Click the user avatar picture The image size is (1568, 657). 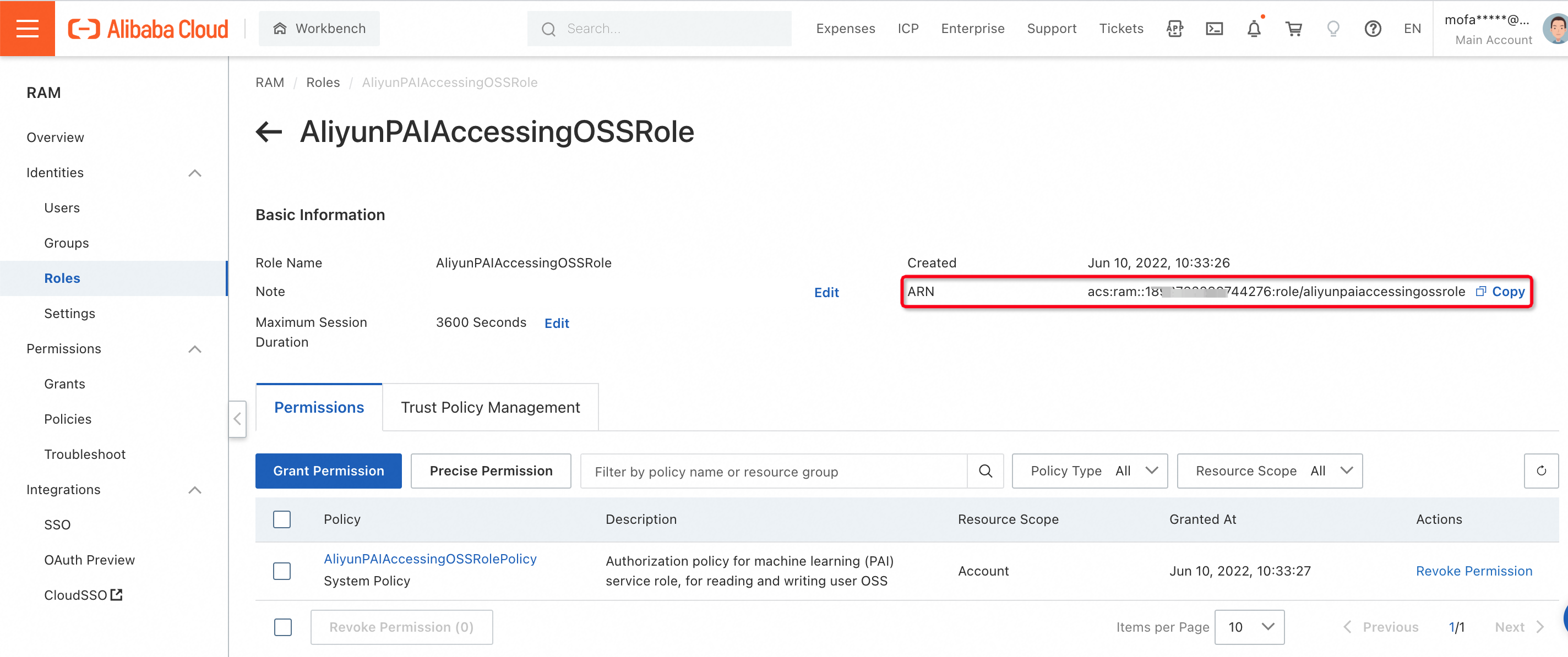click(1556, 29)
